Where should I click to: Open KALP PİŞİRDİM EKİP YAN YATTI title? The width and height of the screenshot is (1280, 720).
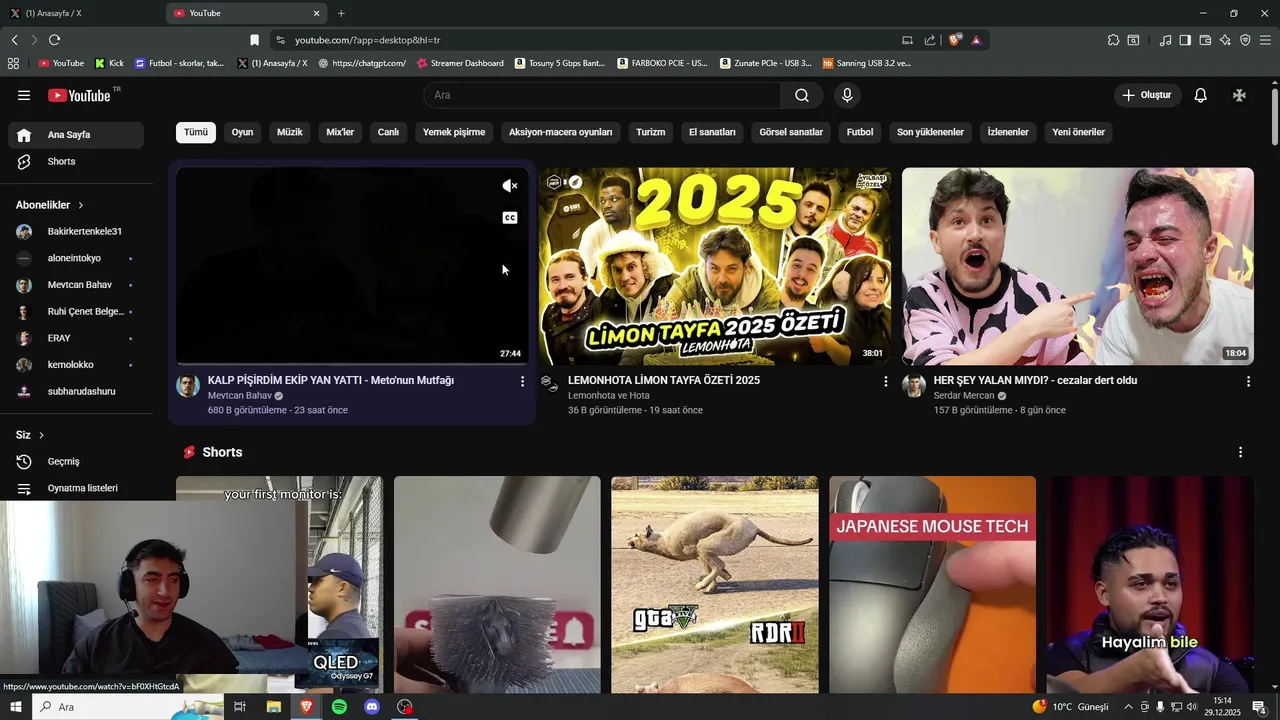pos(331,380)
